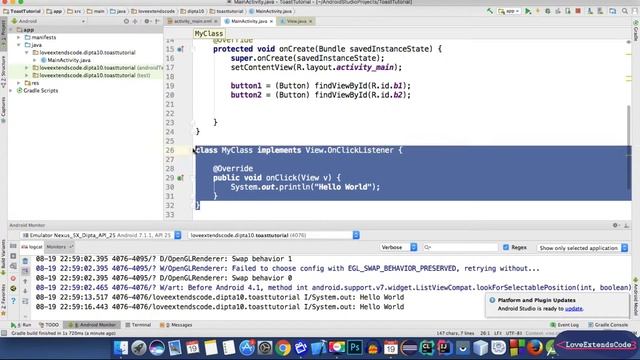Screen dimensions: 640x360
Task: Click the help question mark icon in monitor
Action: tap(13, 301)
